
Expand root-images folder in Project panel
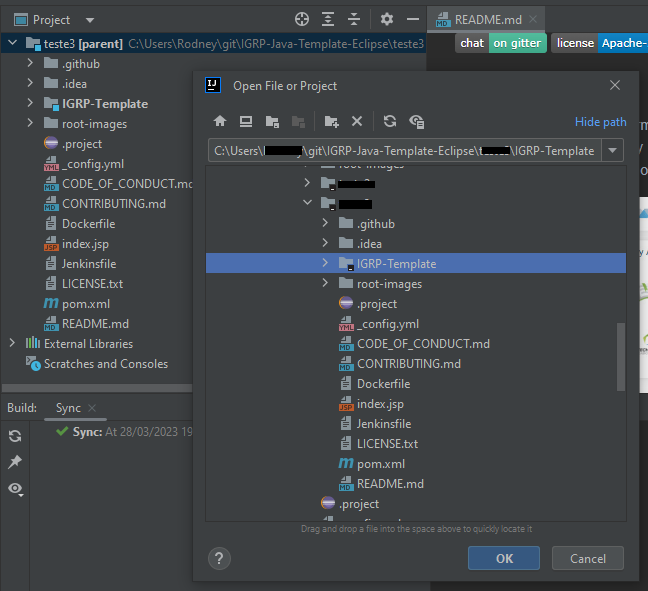[30, 123]
